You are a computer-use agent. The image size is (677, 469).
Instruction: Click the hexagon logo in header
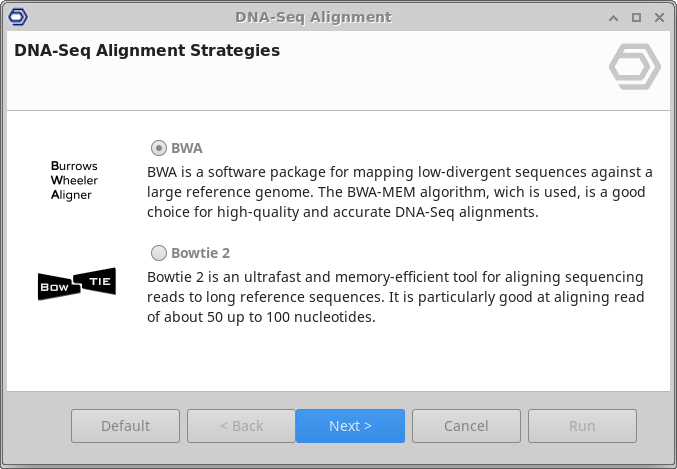634,67
